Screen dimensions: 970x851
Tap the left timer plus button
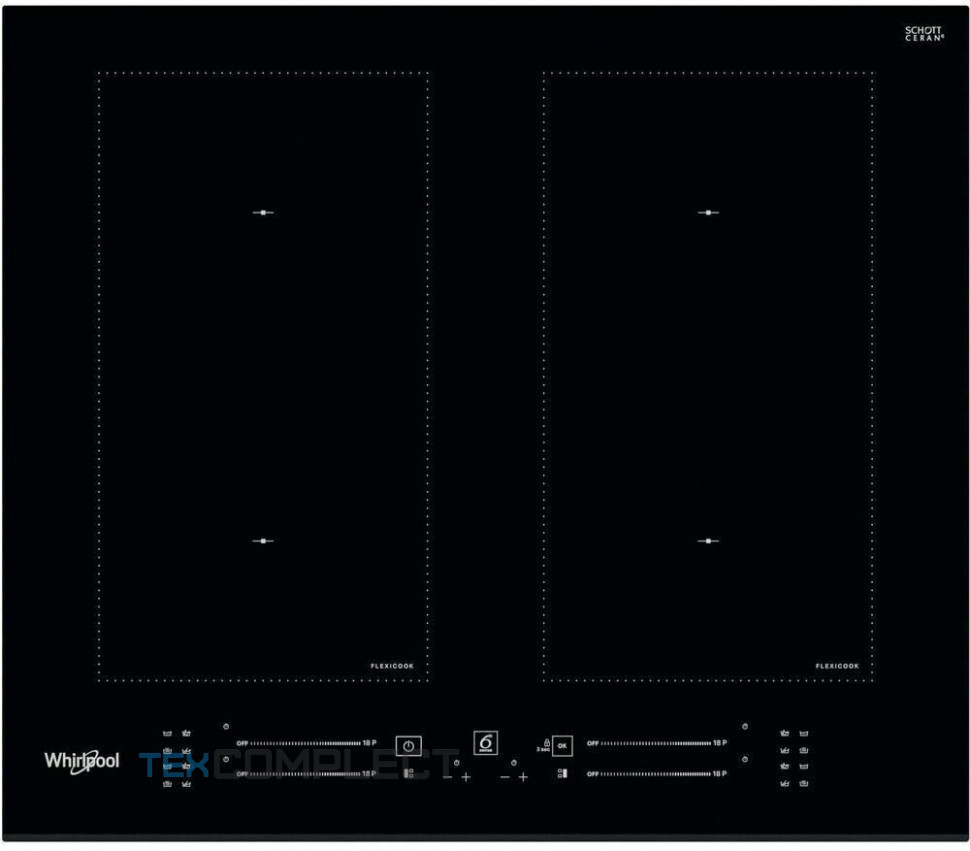[x=466, y=777]
